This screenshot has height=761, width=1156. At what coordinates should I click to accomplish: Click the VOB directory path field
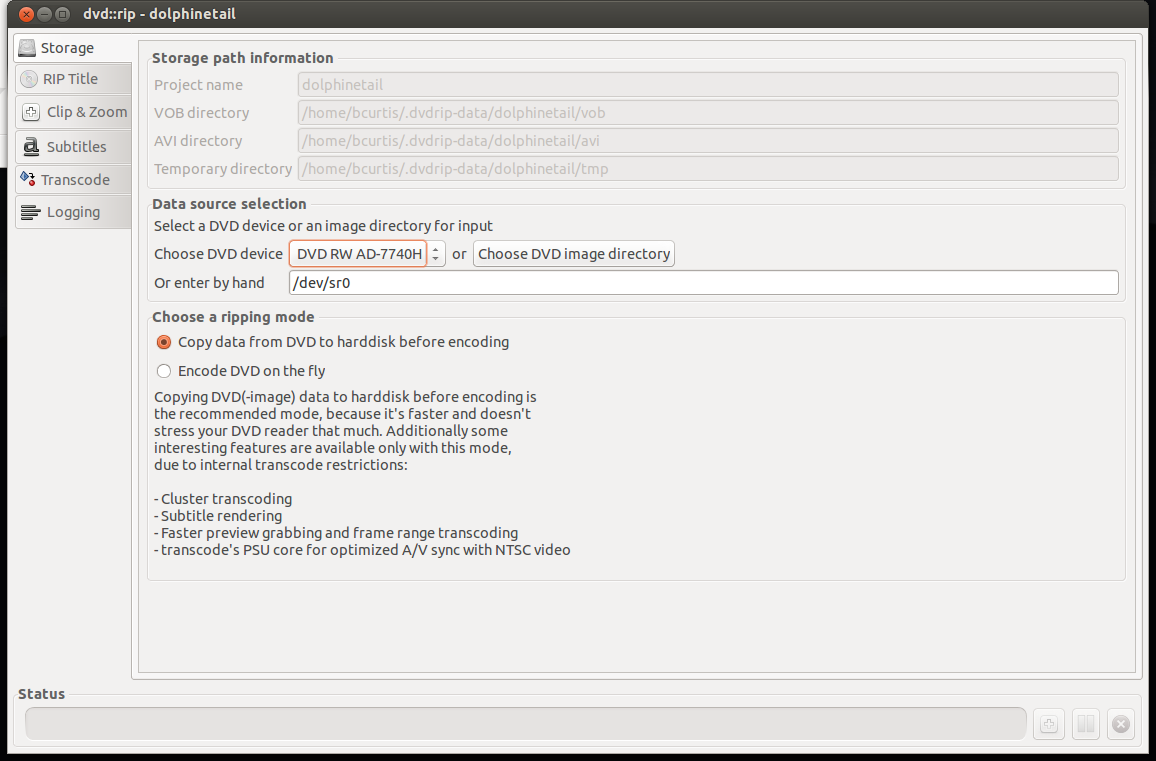707,113
